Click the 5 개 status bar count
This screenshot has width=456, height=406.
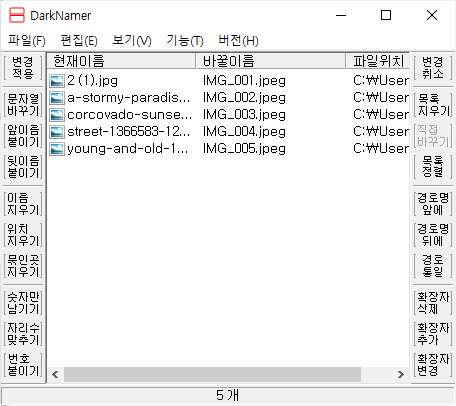pyautogui.click(x=228, y=395)
